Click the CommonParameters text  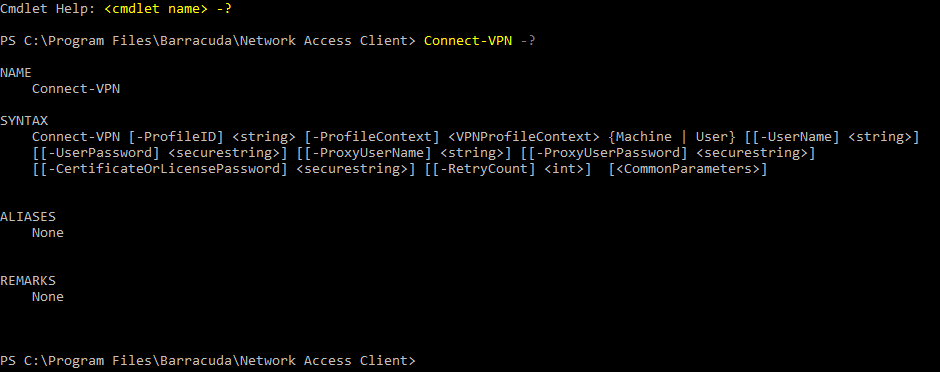[688, 170]
